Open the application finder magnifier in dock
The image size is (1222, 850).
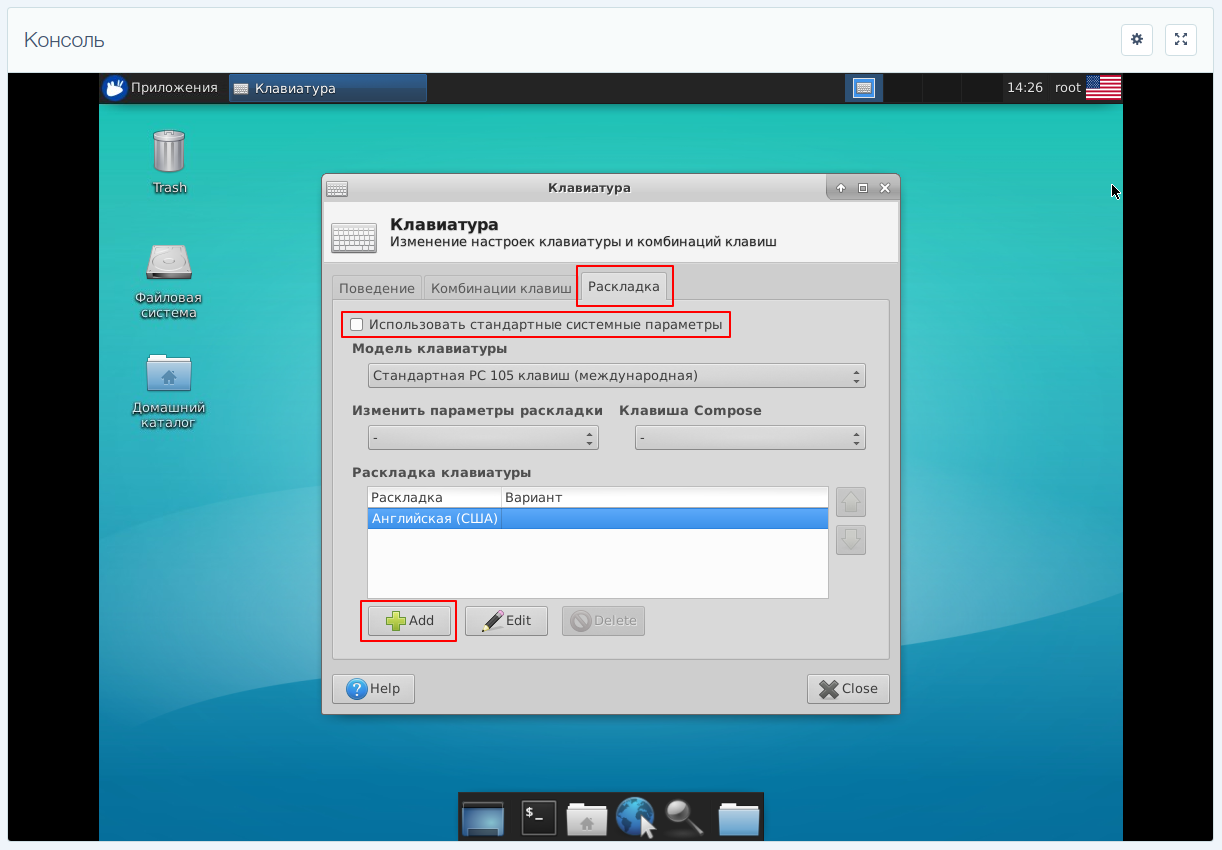(686, 818)
